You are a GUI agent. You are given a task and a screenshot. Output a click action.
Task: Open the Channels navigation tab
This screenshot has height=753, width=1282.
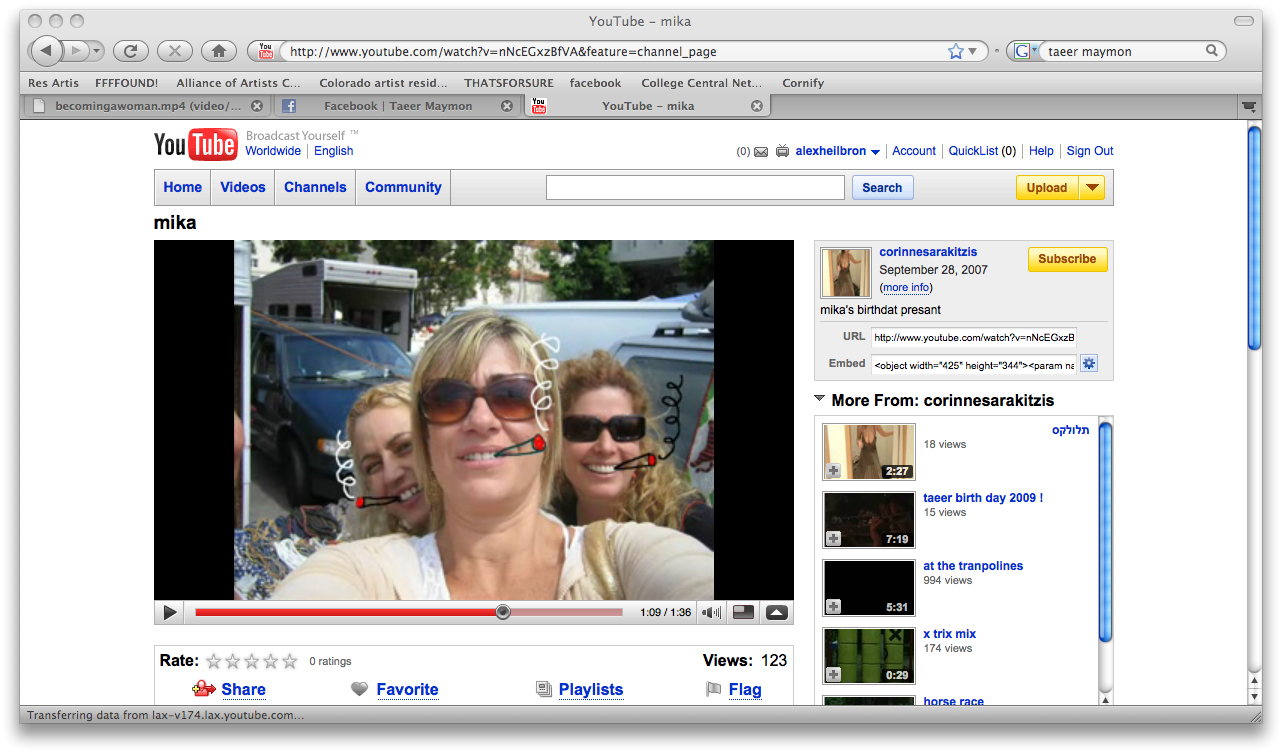click(x=315, y=187)
